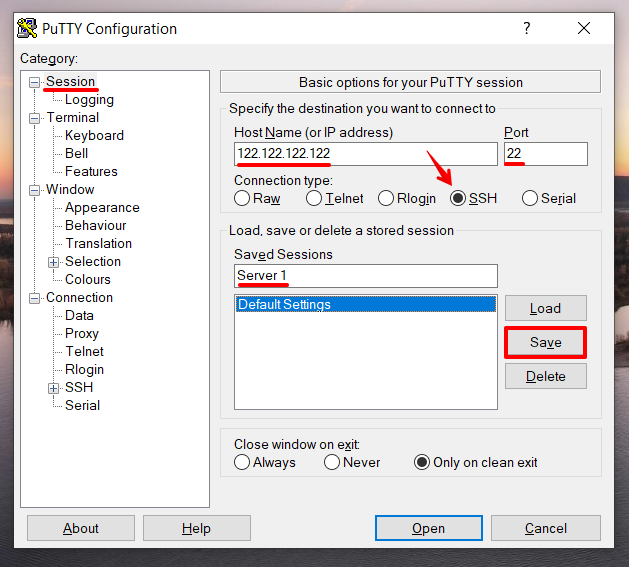Focus the Port input field

click(x=546, y=154)
